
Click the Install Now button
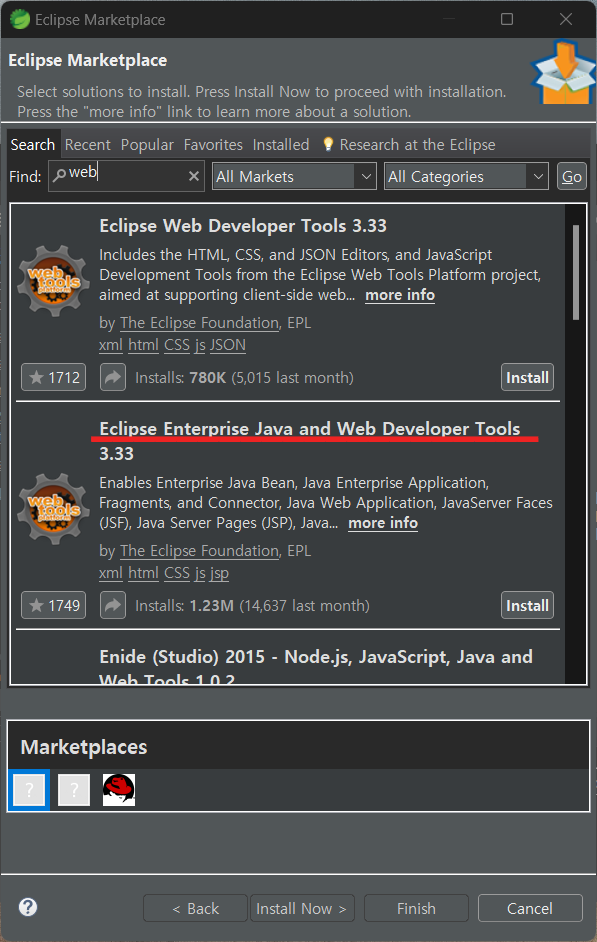point(302,908)
